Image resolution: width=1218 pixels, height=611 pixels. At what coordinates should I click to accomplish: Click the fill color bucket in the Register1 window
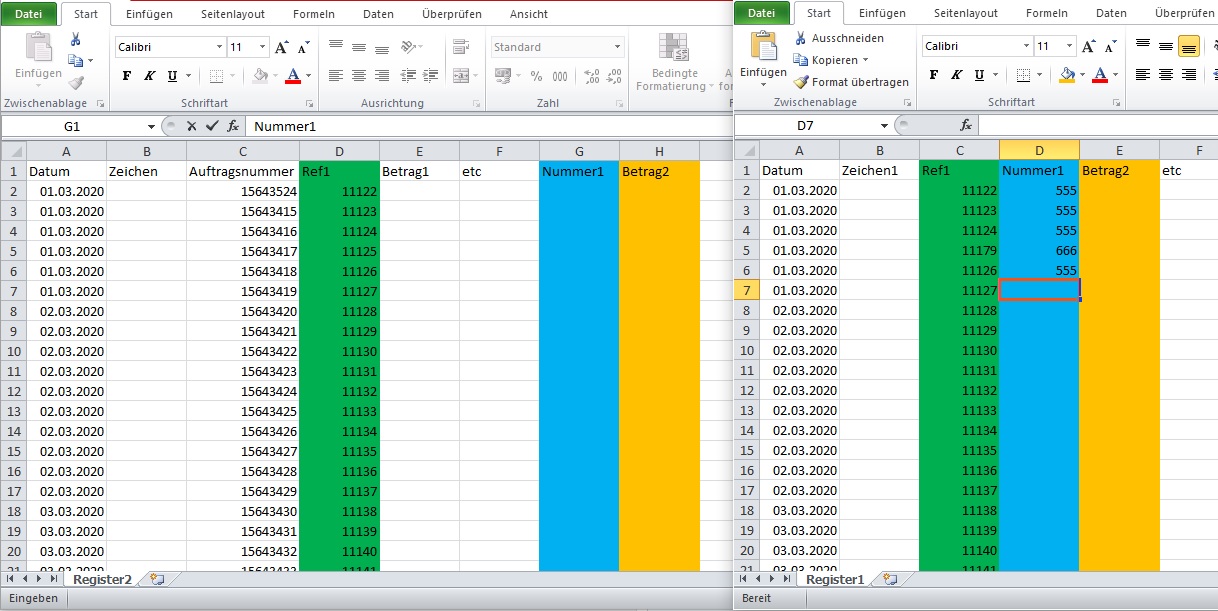coord(1067,75)
